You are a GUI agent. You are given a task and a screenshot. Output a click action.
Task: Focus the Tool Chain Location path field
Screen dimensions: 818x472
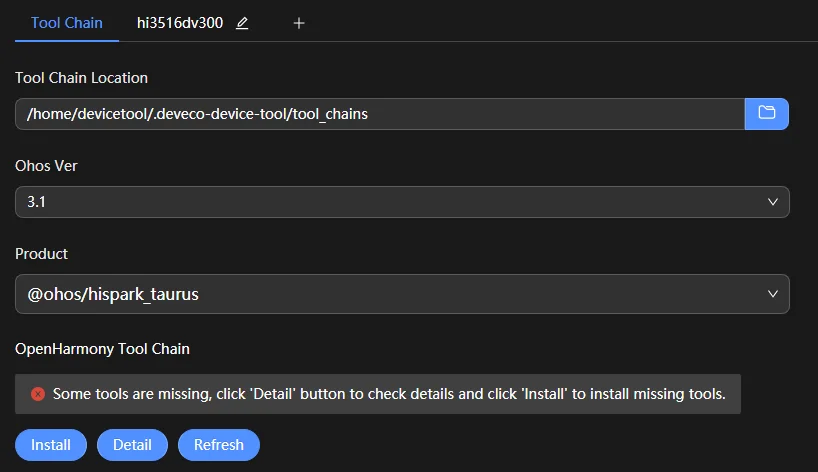(380, 114)
